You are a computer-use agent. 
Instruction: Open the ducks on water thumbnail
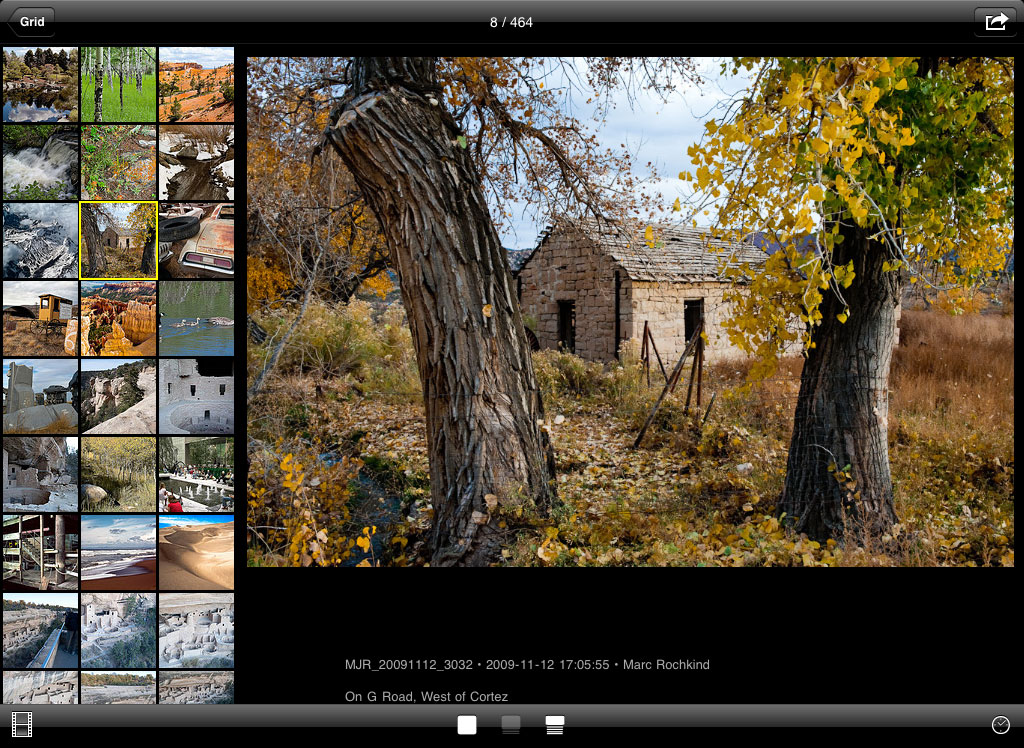196,318
